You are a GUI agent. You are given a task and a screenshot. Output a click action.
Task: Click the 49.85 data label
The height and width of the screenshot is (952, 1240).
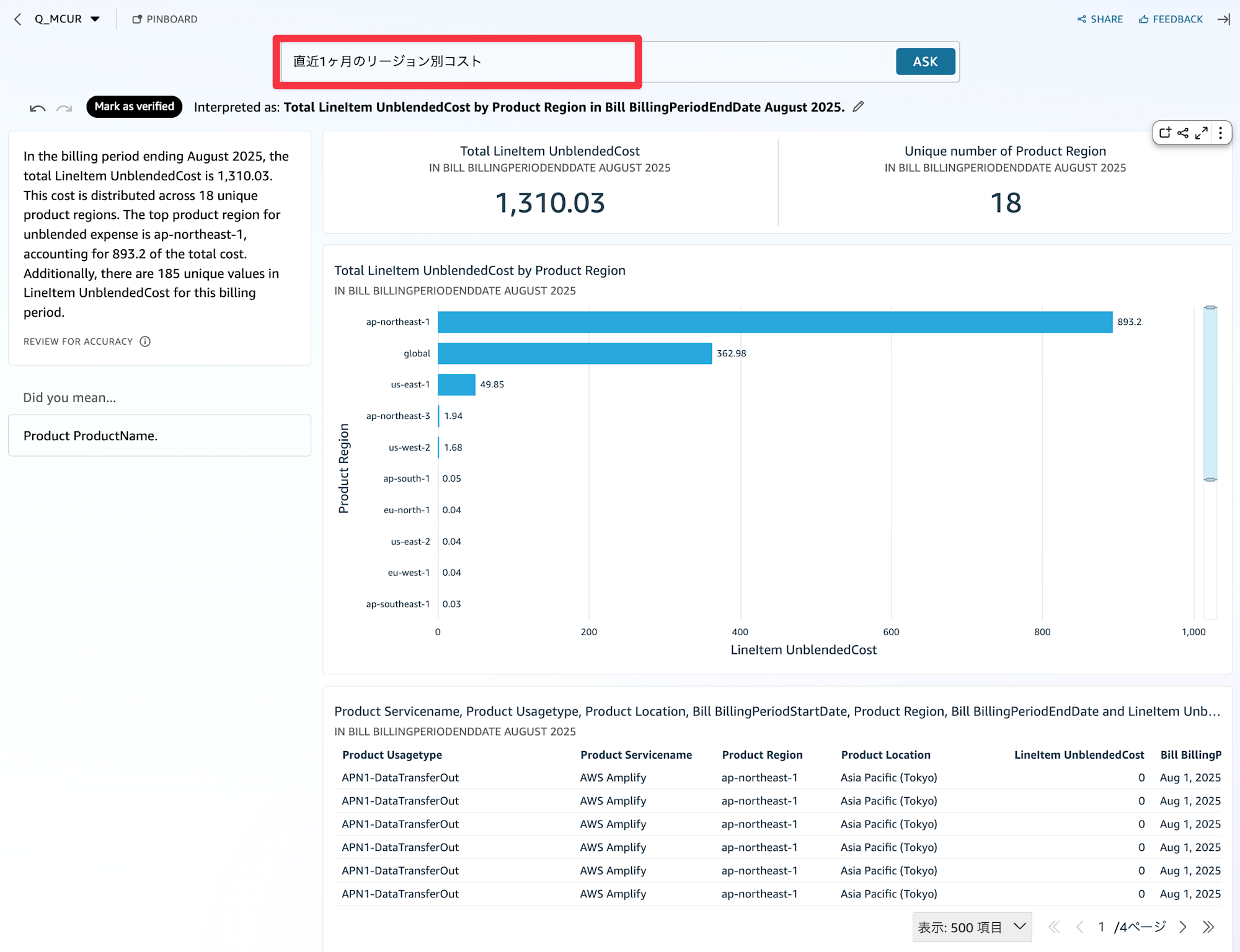click(492, 384)
